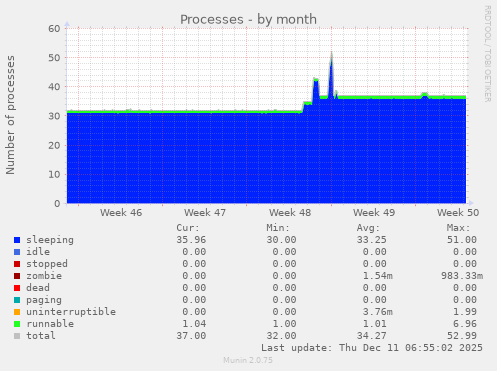Image resolution: width=497 pixels, height=371 pixels.
Task: Click zombie average value 1.54m
Action: (x=378, y=276)
